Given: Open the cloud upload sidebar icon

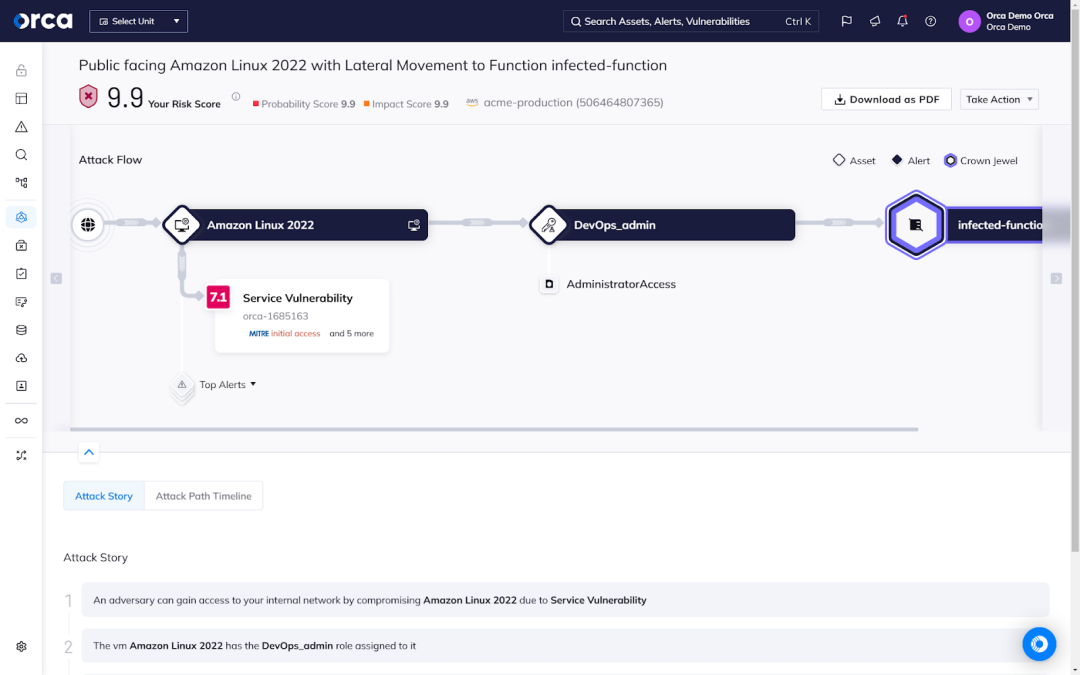Looking at the screenshot, I should (21, 358).
